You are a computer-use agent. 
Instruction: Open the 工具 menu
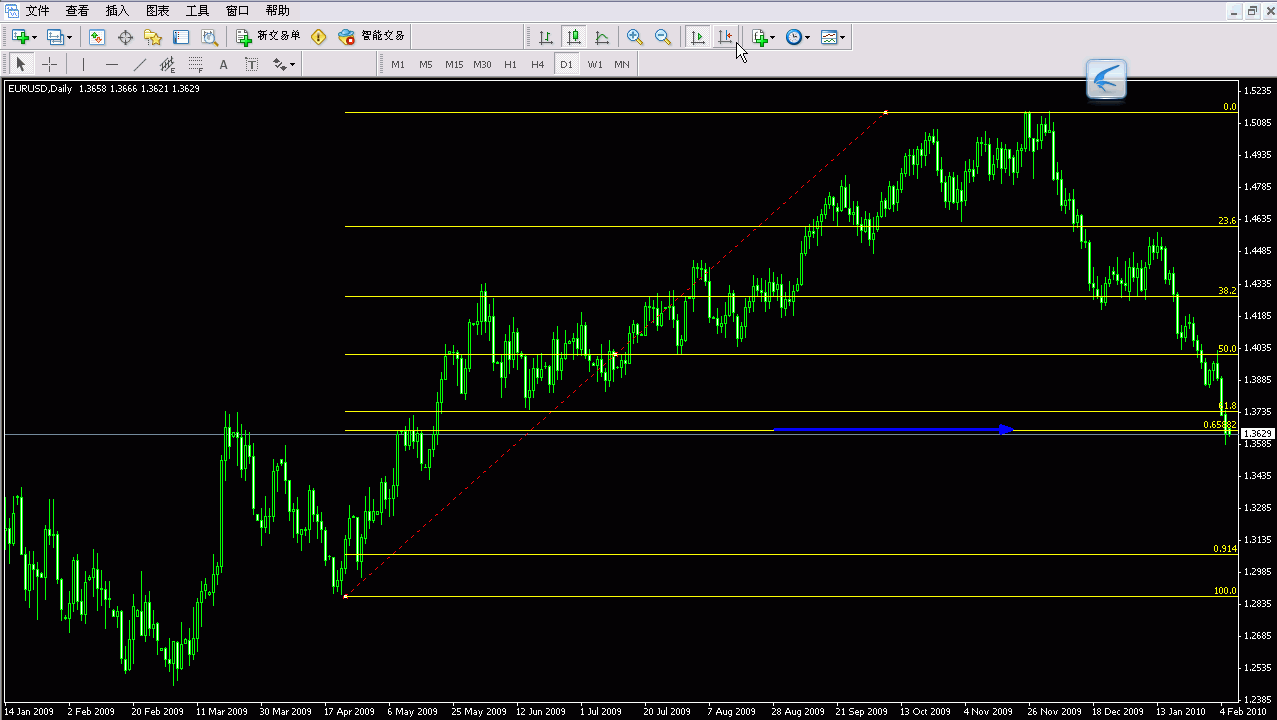[198, 11]
